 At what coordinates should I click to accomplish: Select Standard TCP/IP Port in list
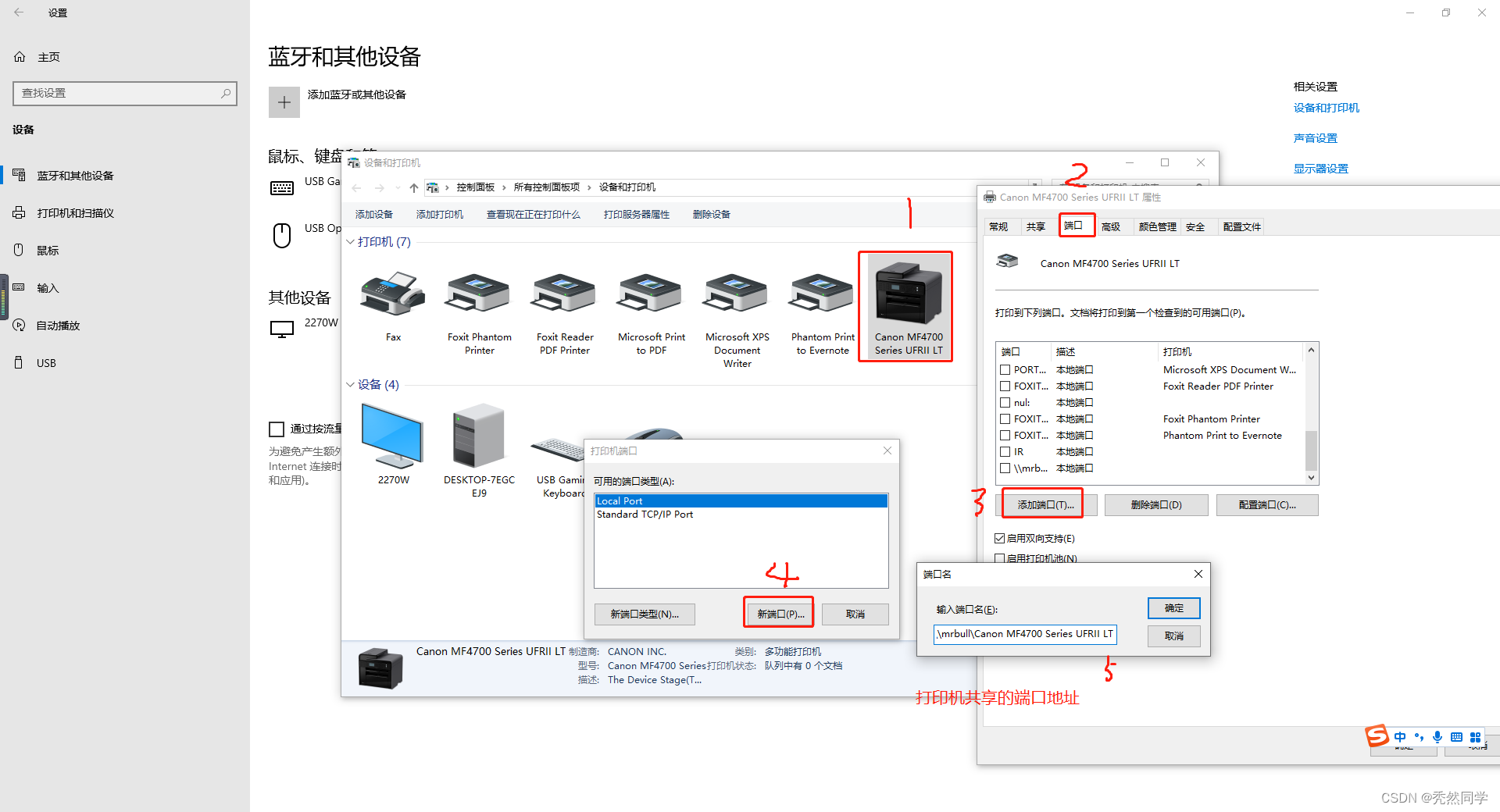[x=645, y=515]
